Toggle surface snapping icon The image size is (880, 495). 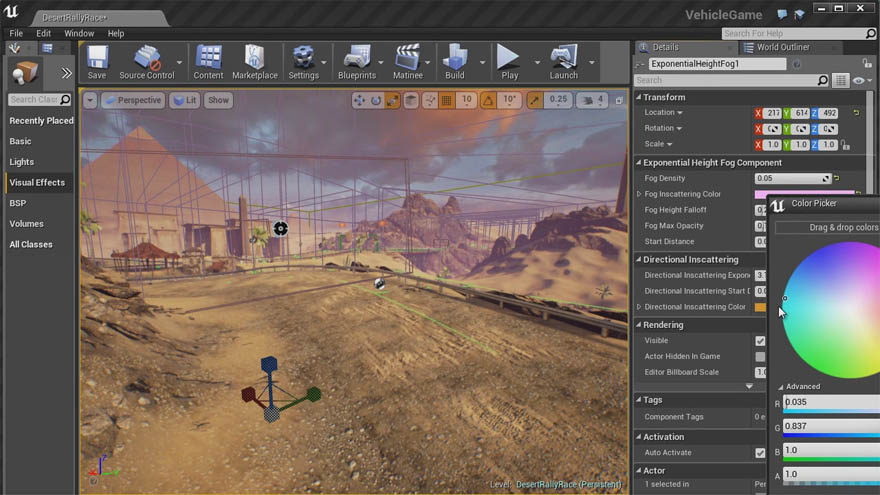[x=430, y=100]
